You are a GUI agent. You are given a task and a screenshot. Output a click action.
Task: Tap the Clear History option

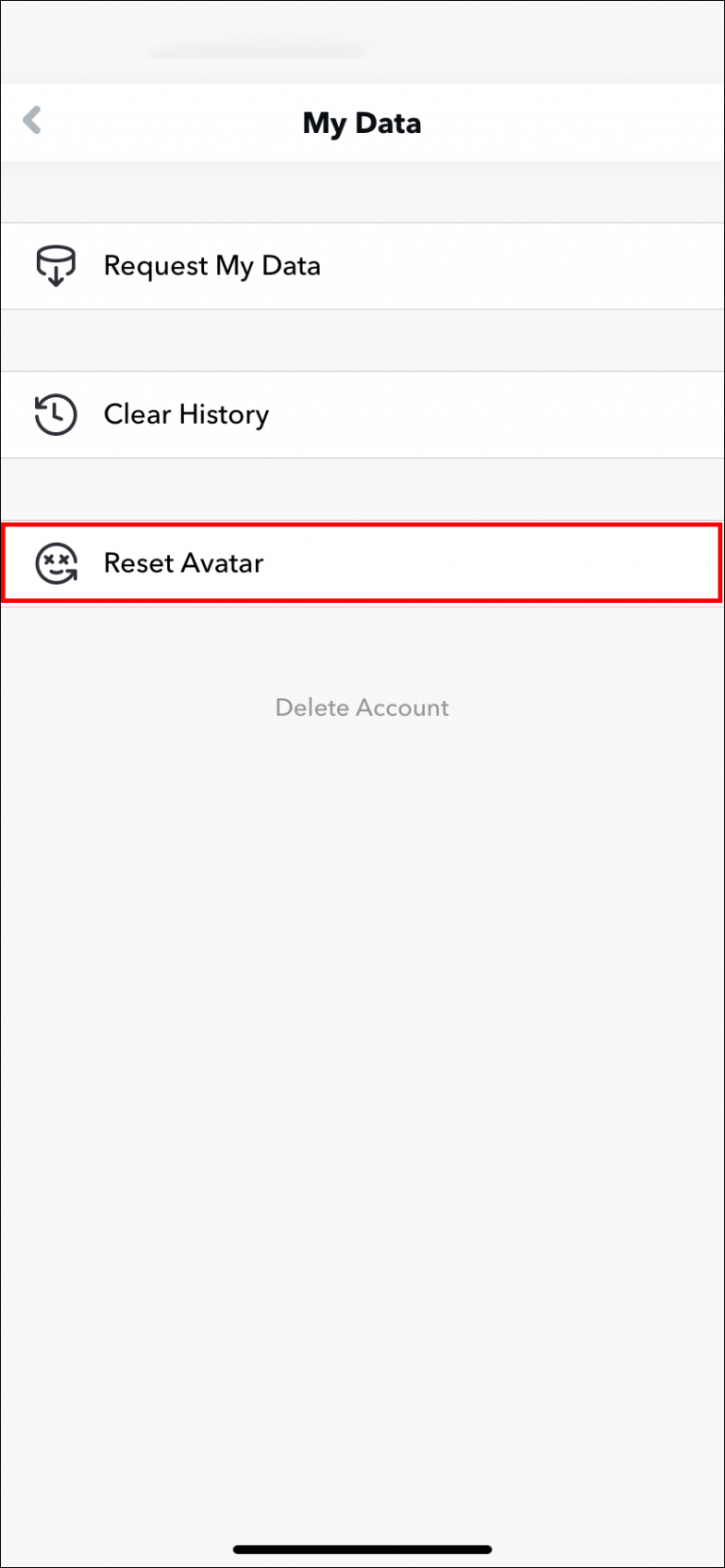click(362, 414)
